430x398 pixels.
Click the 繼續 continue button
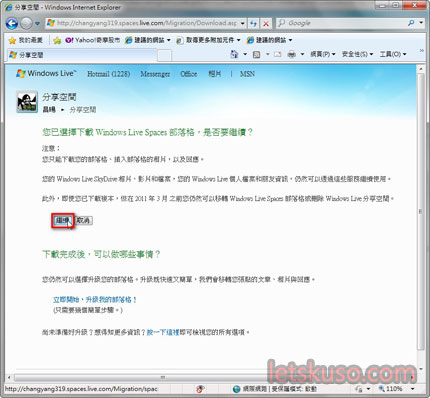point(63,220)
